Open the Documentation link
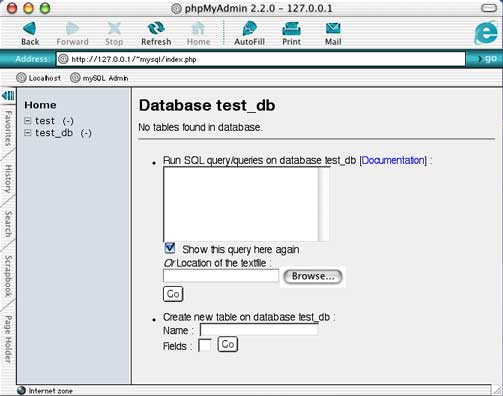Viewport: 503px width, 396px height. point(393,160)
